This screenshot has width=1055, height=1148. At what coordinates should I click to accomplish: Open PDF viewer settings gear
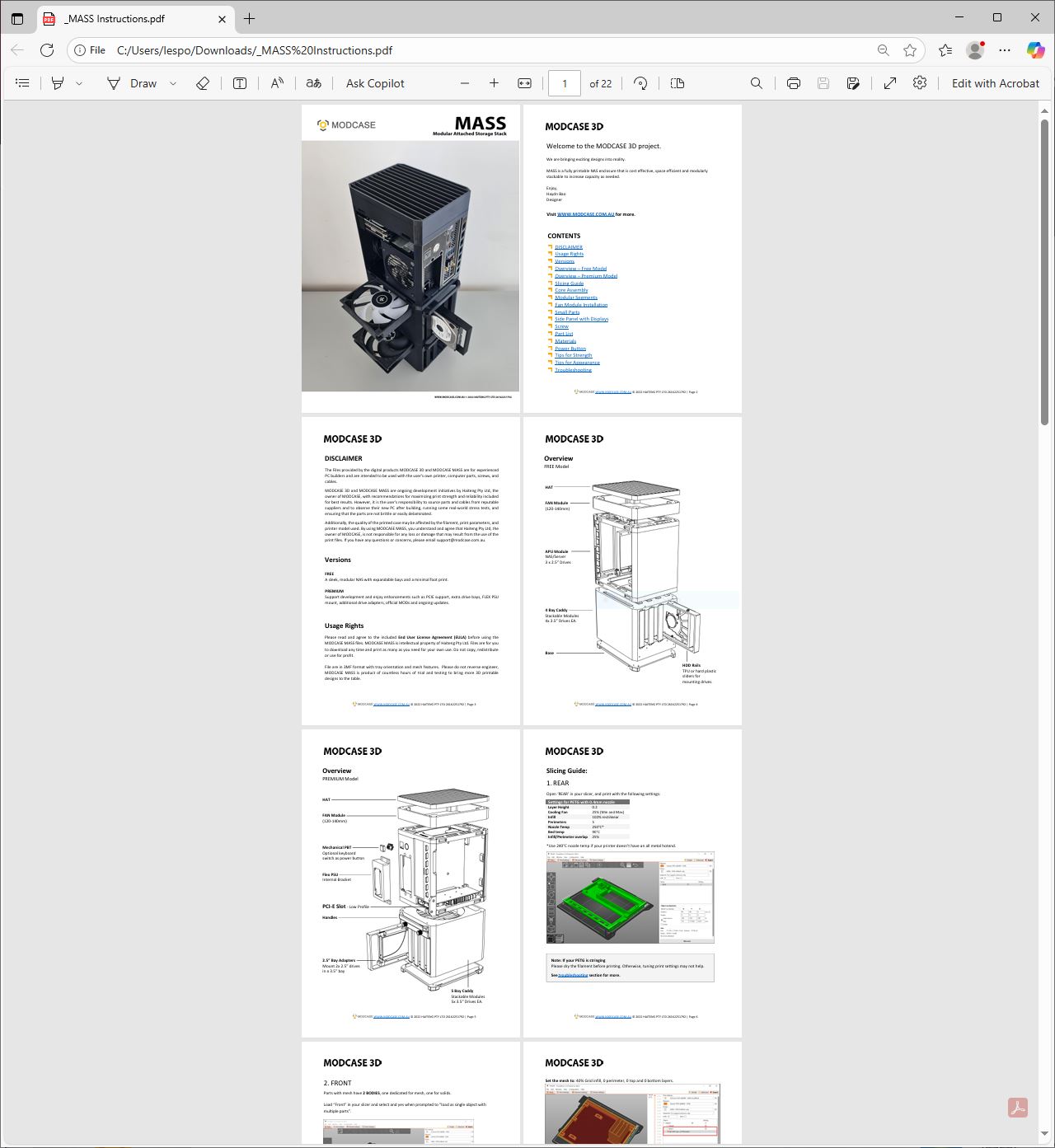(x=920, y=83)
